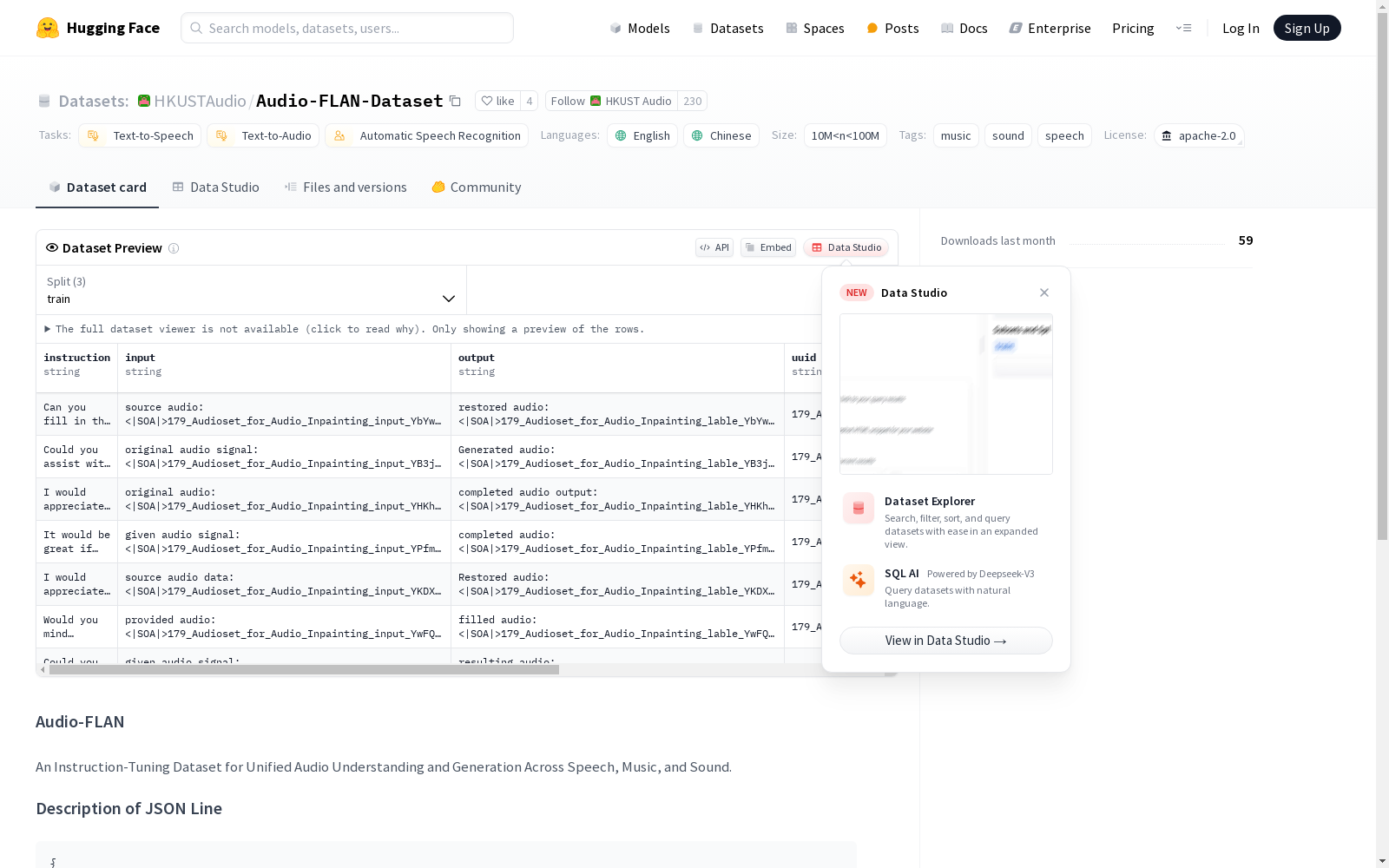The width and height of the screenshot is (1389, 868).
Task: Click the speech tag
Action: coord(1064,135)
